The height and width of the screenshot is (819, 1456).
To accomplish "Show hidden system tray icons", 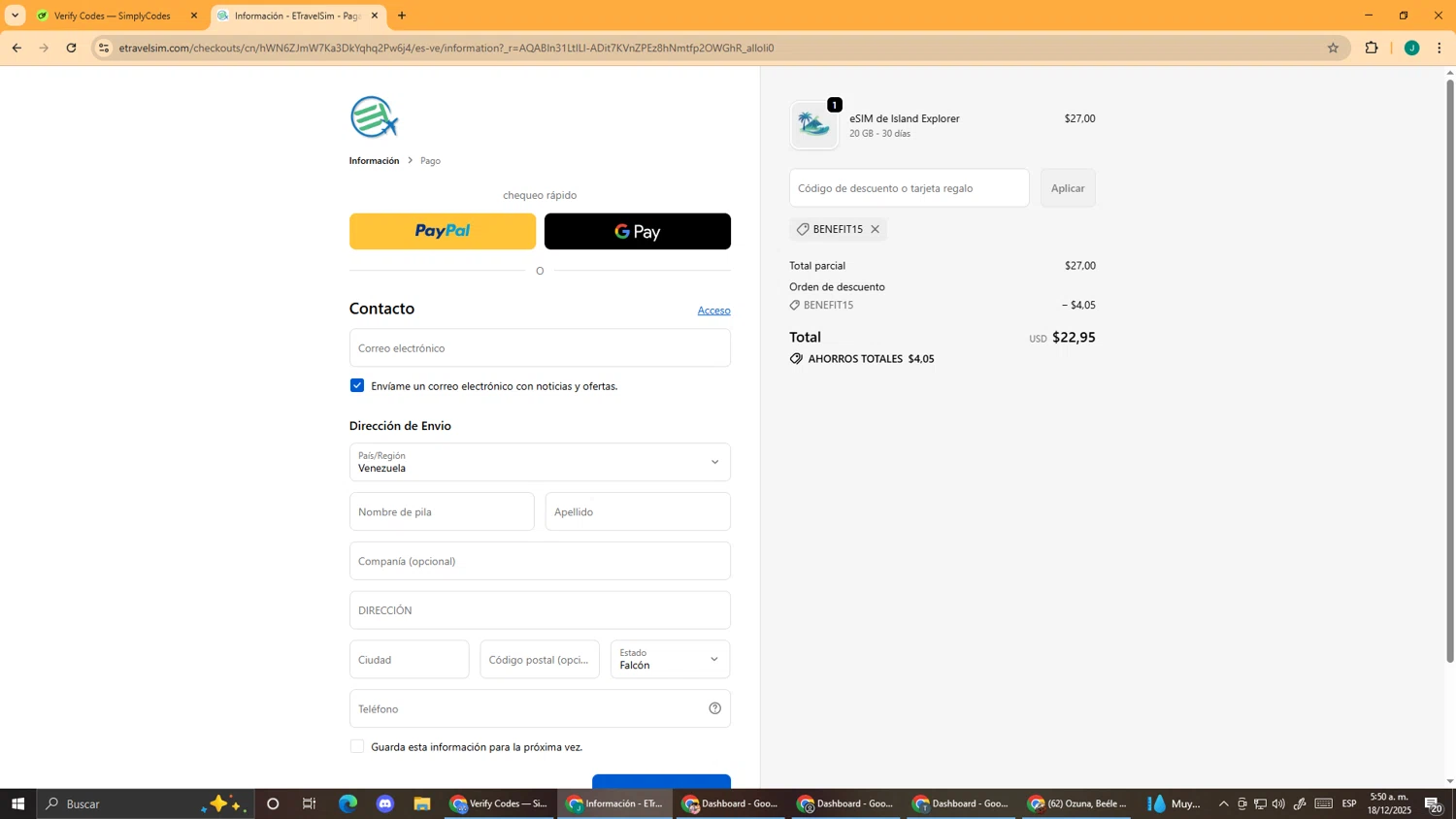I will (1223, 803).
